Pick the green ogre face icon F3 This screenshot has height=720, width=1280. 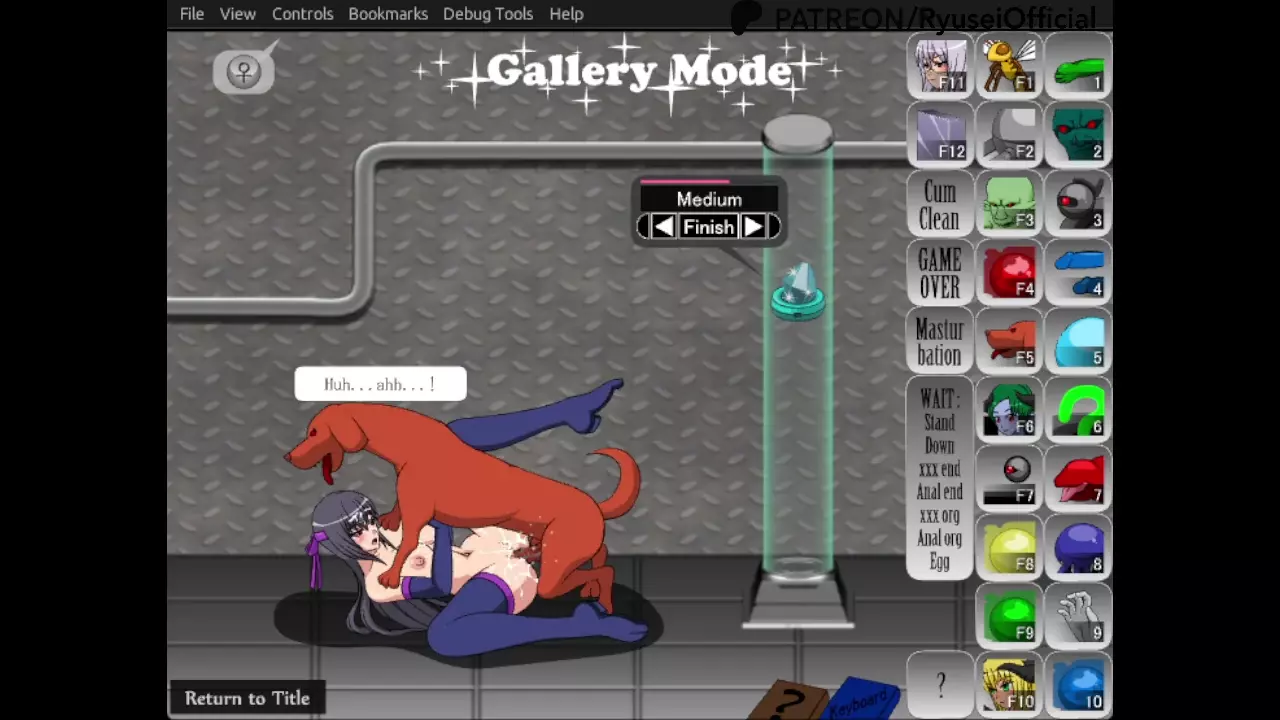point(1009,204)
